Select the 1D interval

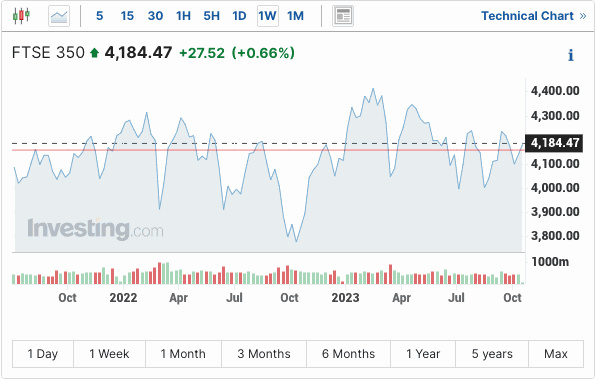(x=239, y=16)
